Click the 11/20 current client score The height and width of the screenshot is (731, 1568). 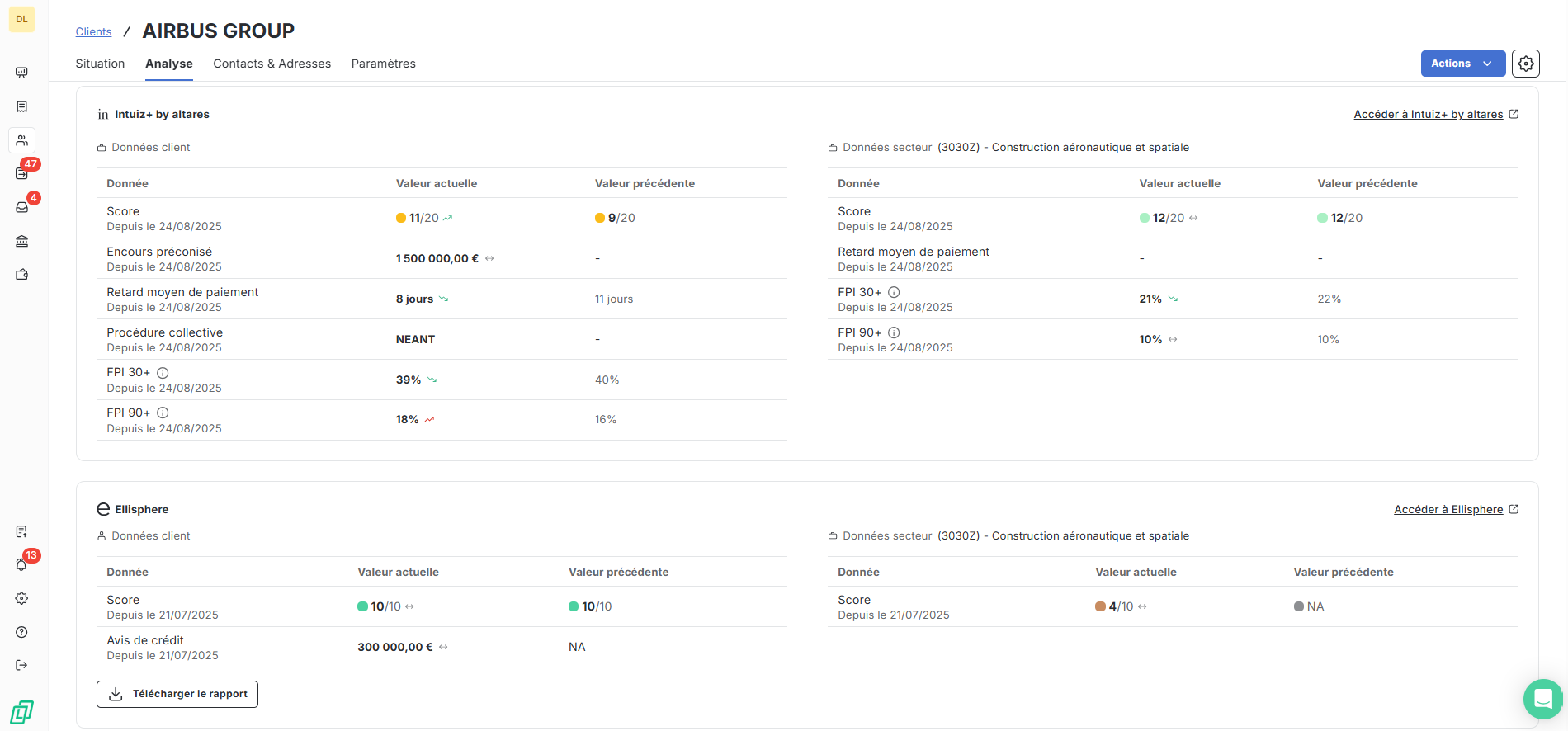(424, 218)
